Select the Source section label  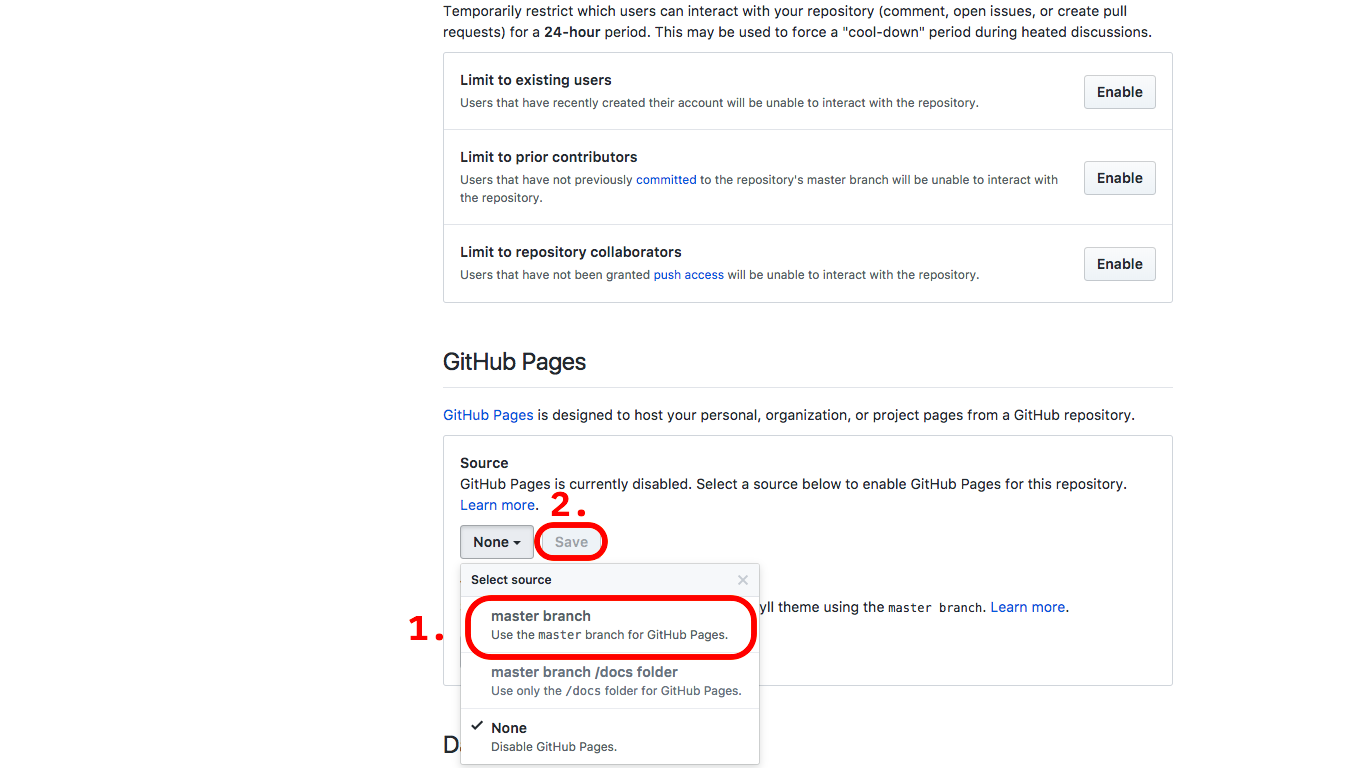click(x=483, y=462)
